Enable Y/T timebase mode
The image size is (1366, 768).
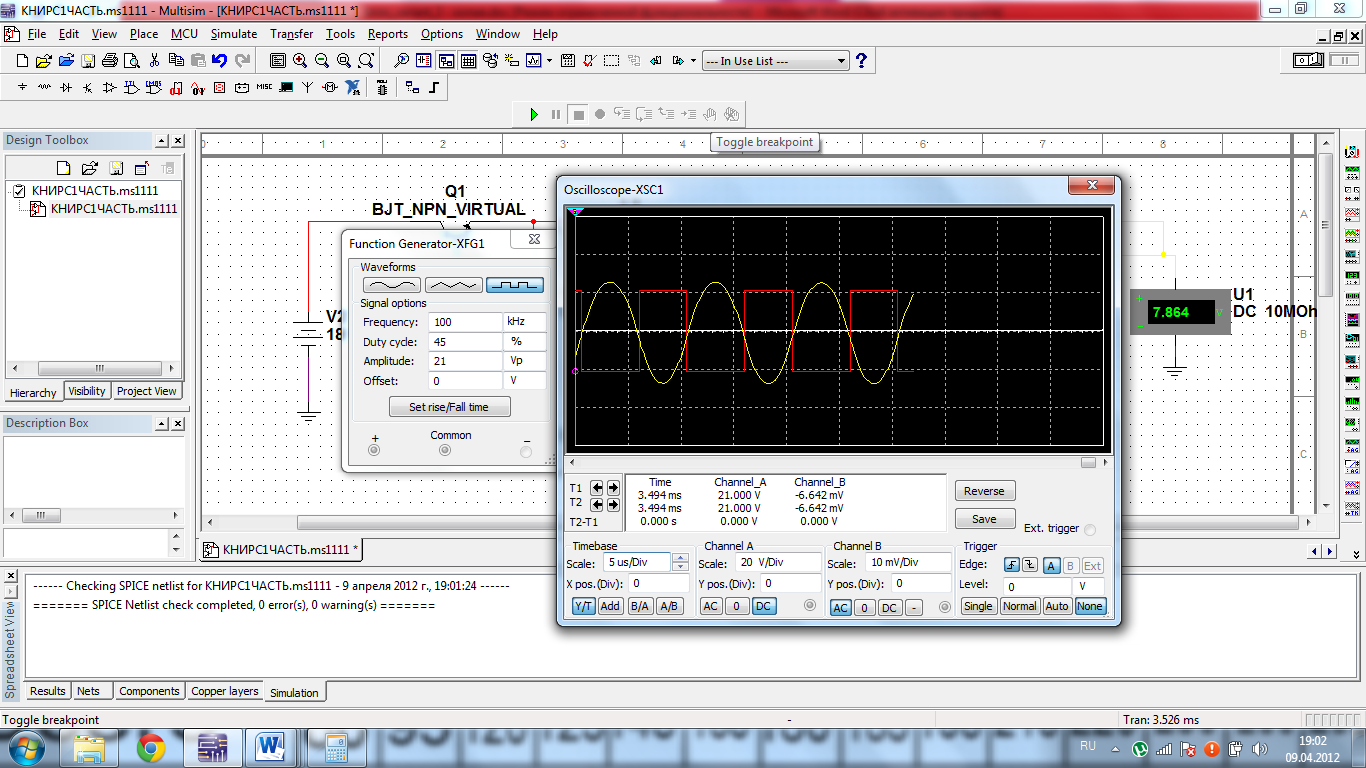(583, 606)
